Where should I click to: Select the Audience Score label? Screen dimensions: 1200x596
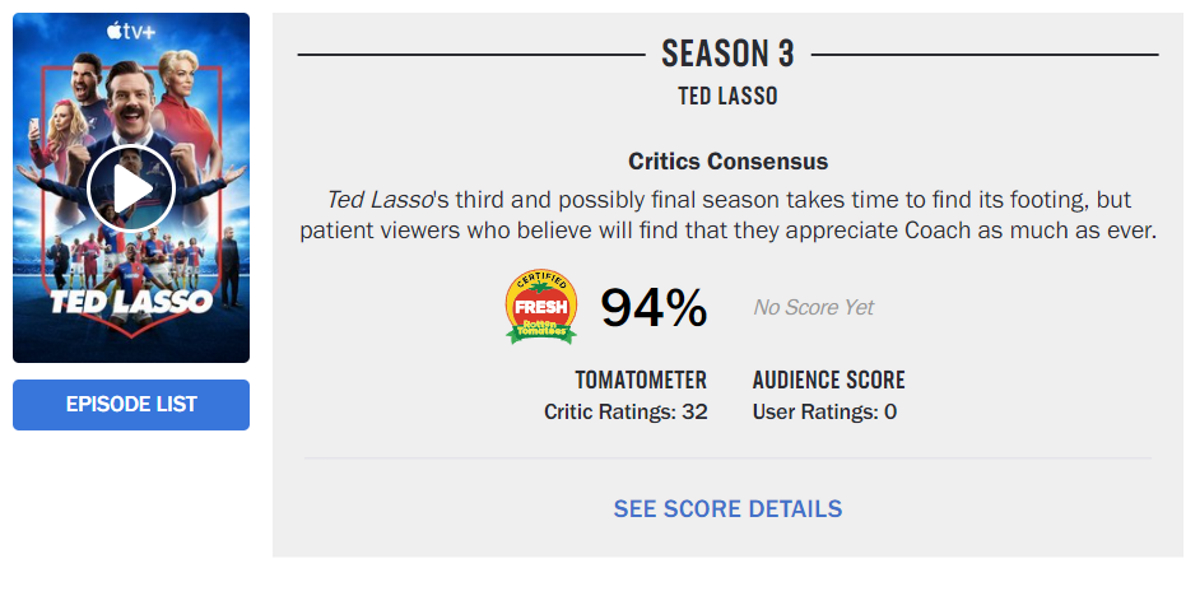(828, 380)
